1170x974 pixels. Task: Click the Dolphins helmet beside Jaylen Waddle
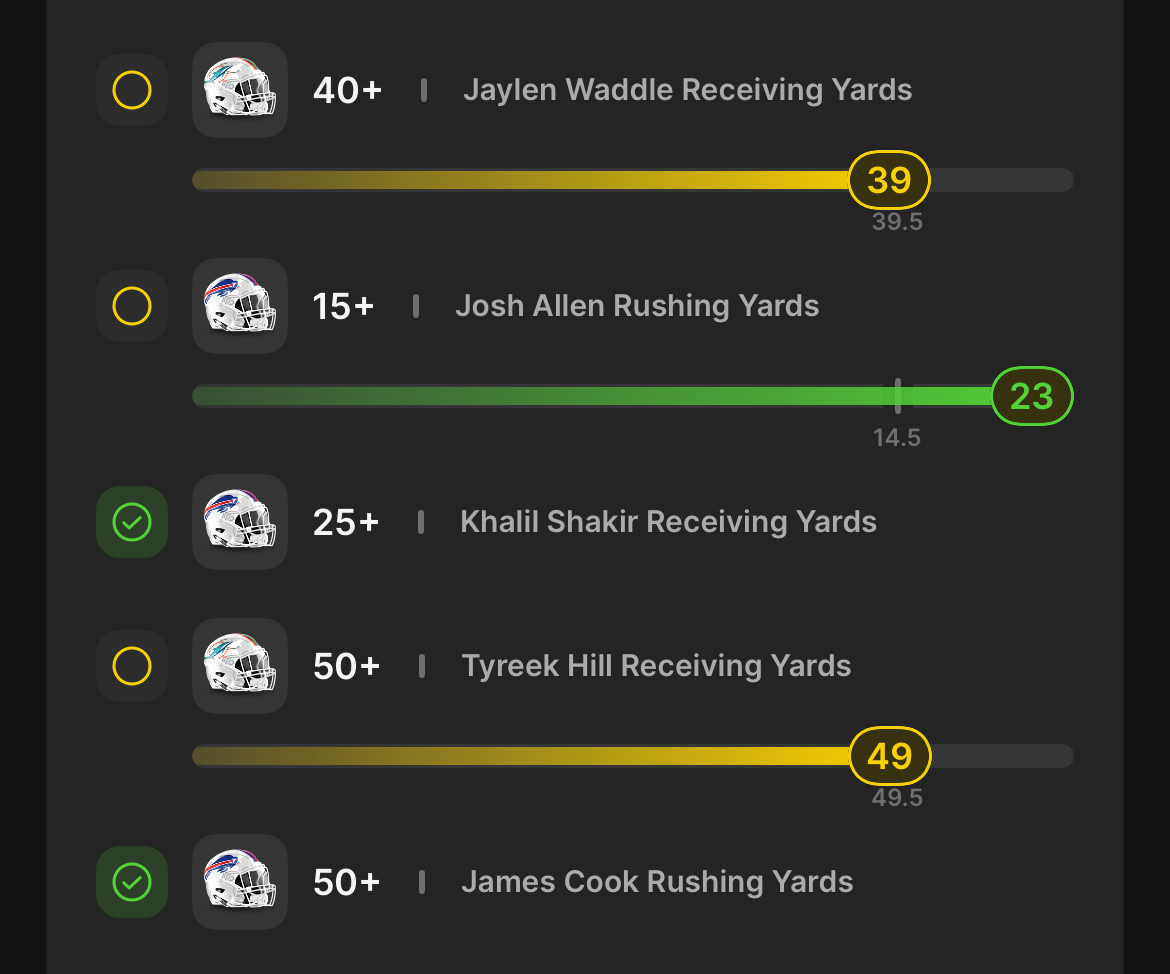pos(240,90)
